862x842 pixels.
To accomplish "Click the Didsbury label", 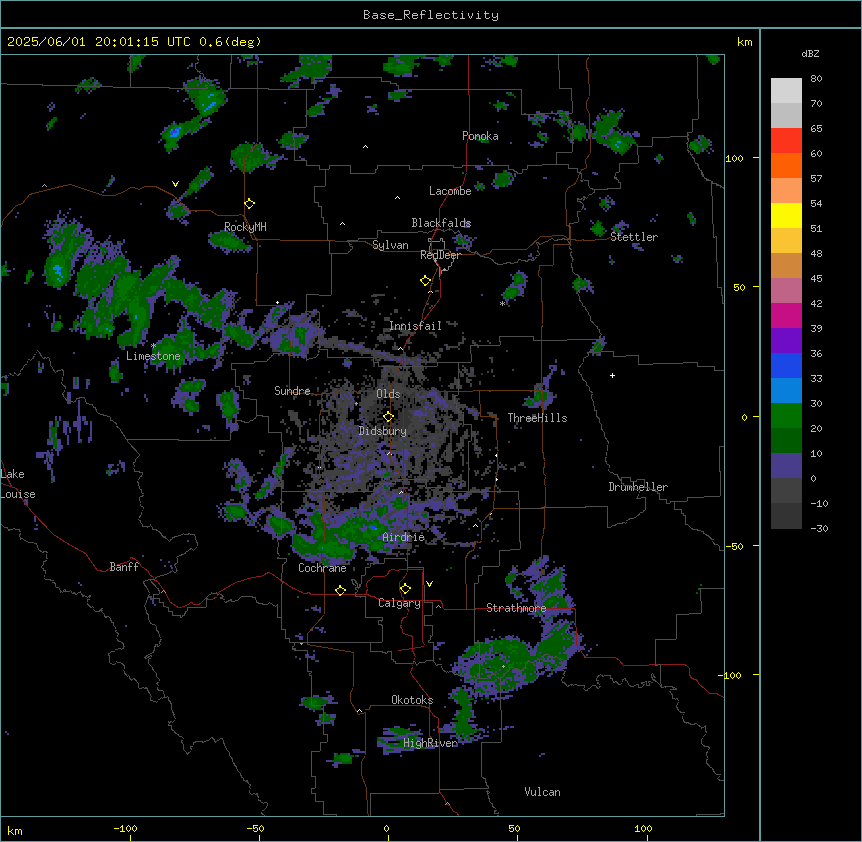I will point(383,431).
